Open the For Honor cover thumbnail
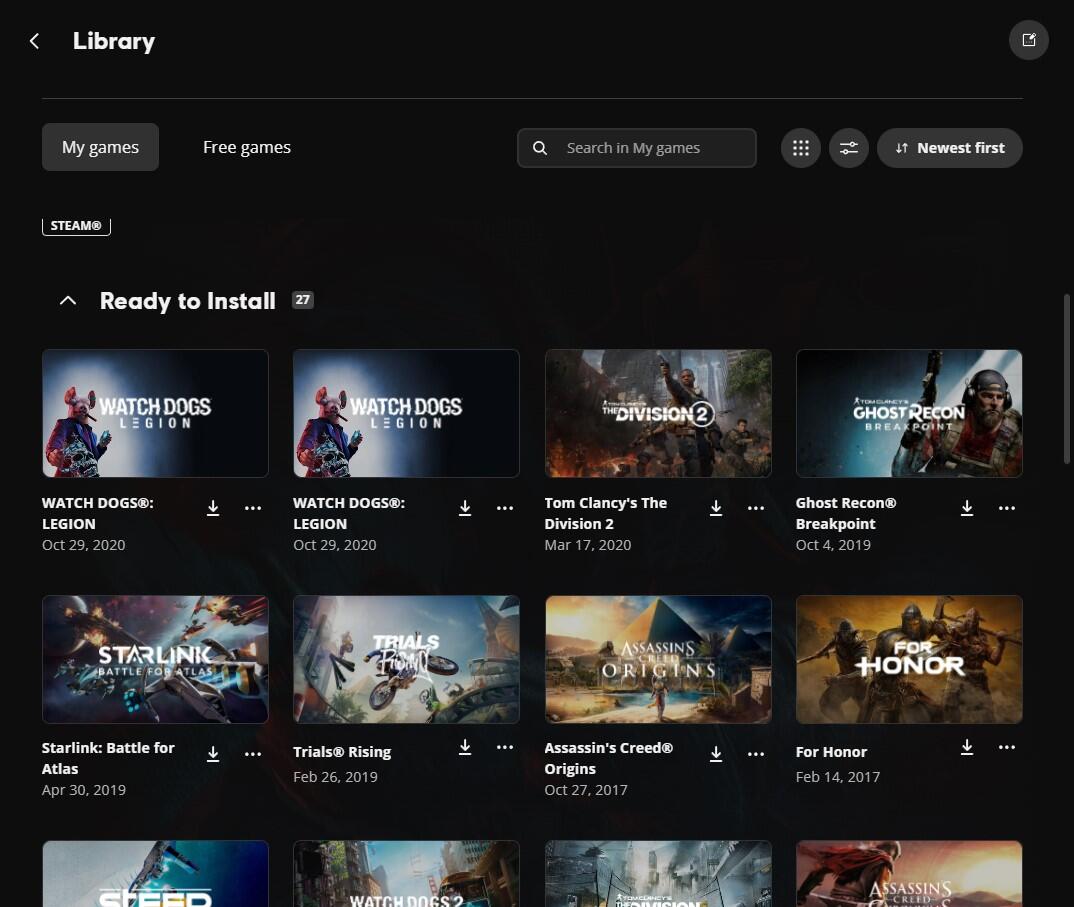This screenshot has height=907, width=1074. tap(909, 659)
